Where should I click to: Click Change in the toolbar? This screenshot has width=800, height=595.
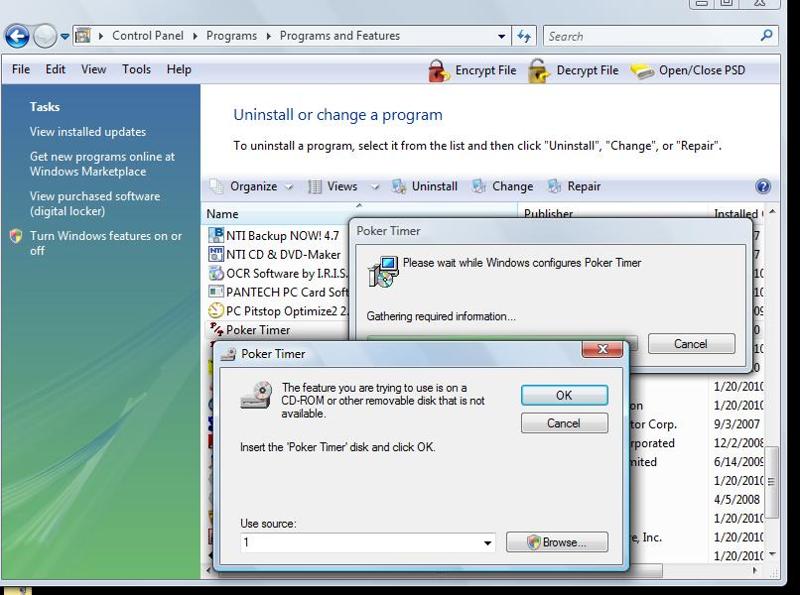coord(503,187)
